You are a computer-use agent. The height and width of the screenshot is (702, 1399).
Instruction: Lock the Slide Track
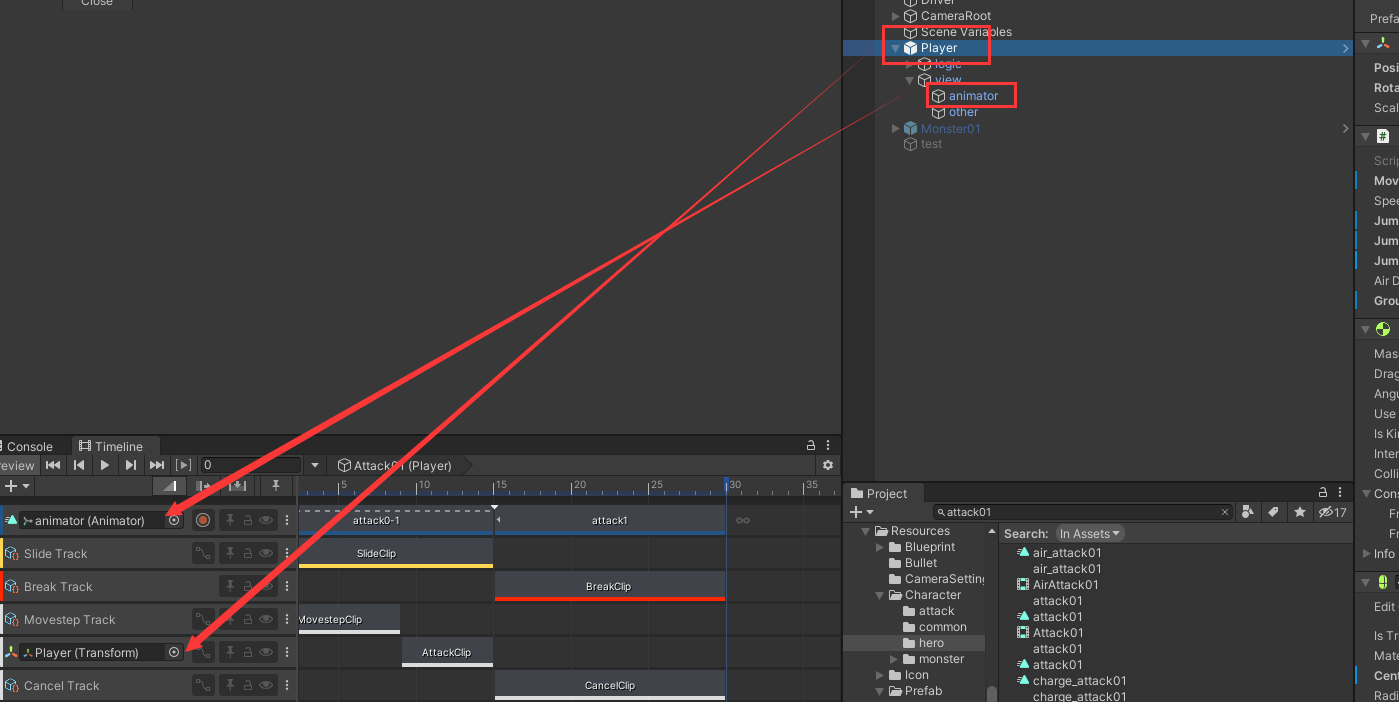[x=248, y=553]
